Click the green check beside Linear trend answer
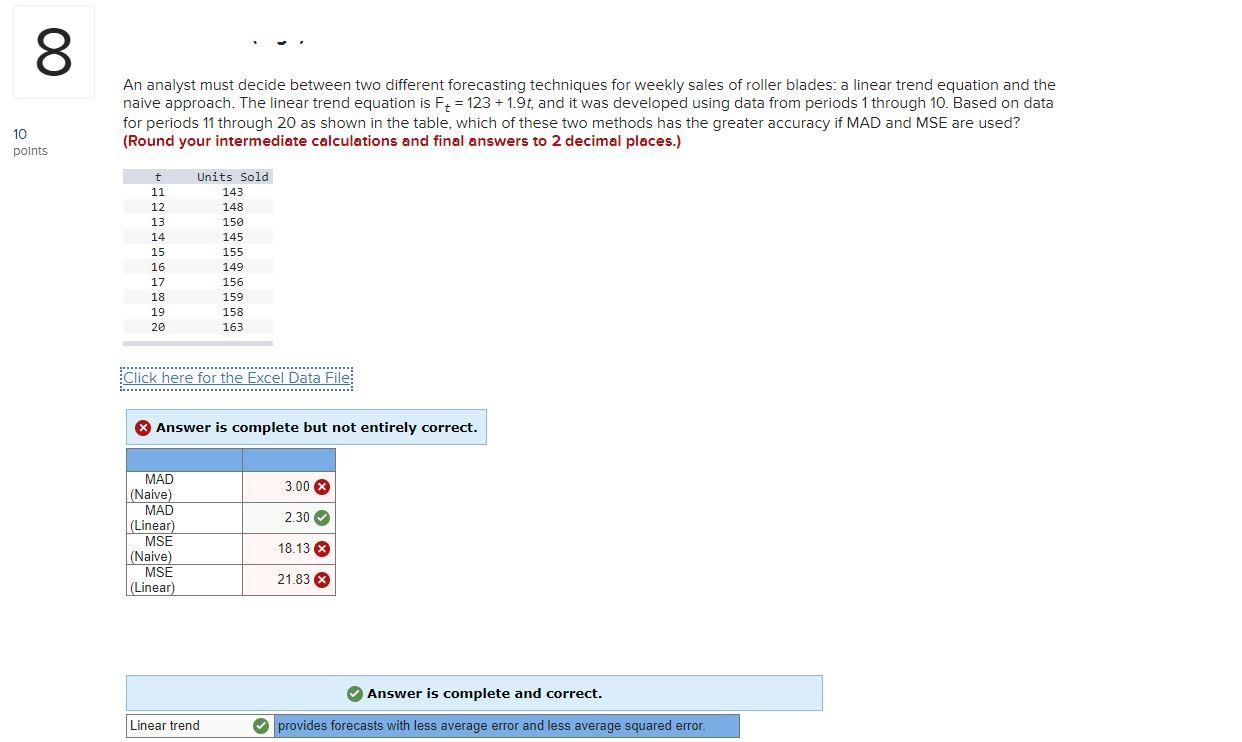The height and width of the screenshot is (742, 1242). (261, 726)
